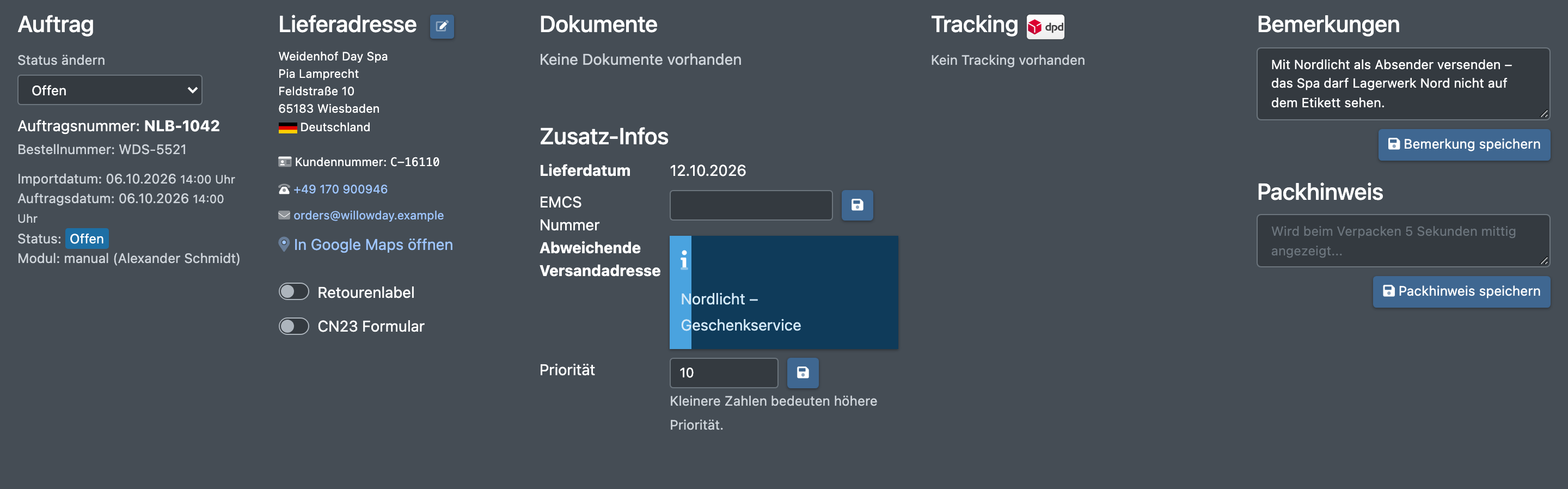
Task: Click the German flag icon
Action: click(x=287, y=128)
